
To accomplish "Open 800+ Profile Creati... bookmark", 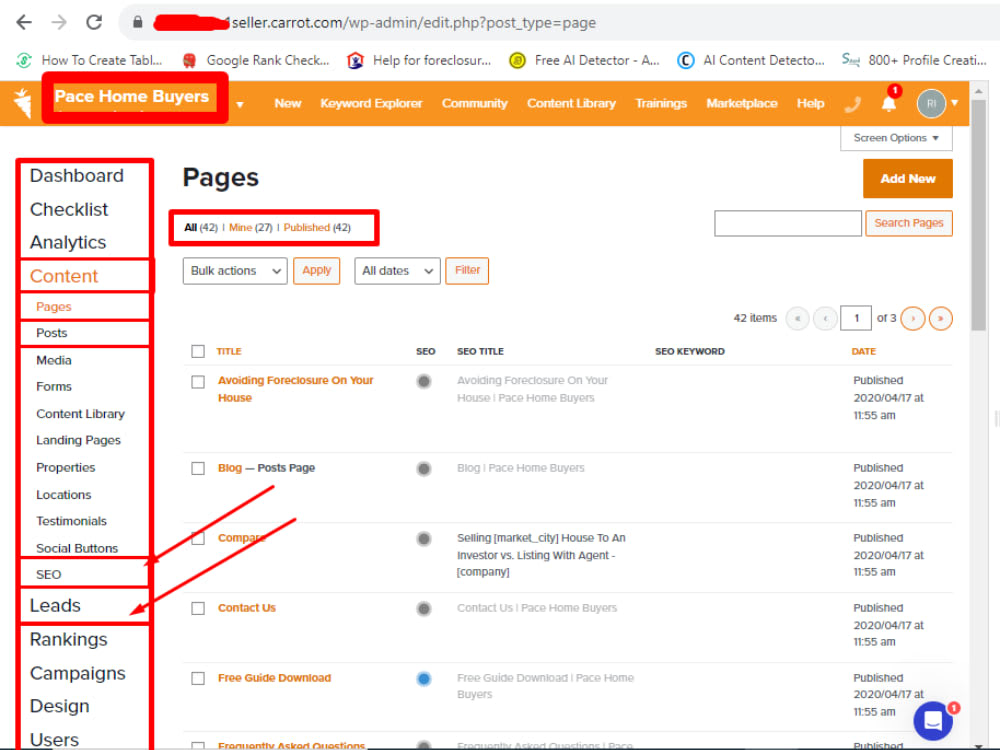I will [x=915, y=60].
